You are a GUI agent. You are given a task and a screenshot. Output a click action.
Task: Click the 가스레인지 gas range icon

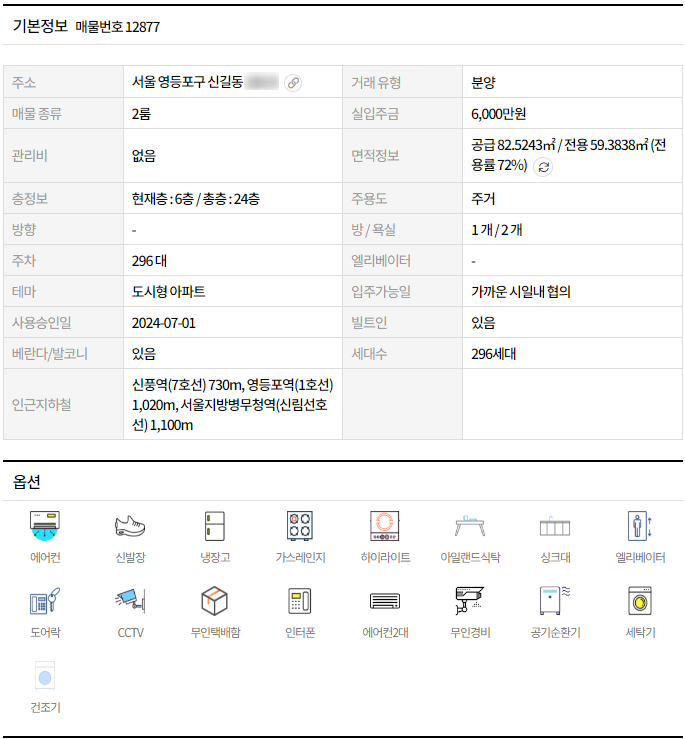pyautogui.click(x=300, y=526)
